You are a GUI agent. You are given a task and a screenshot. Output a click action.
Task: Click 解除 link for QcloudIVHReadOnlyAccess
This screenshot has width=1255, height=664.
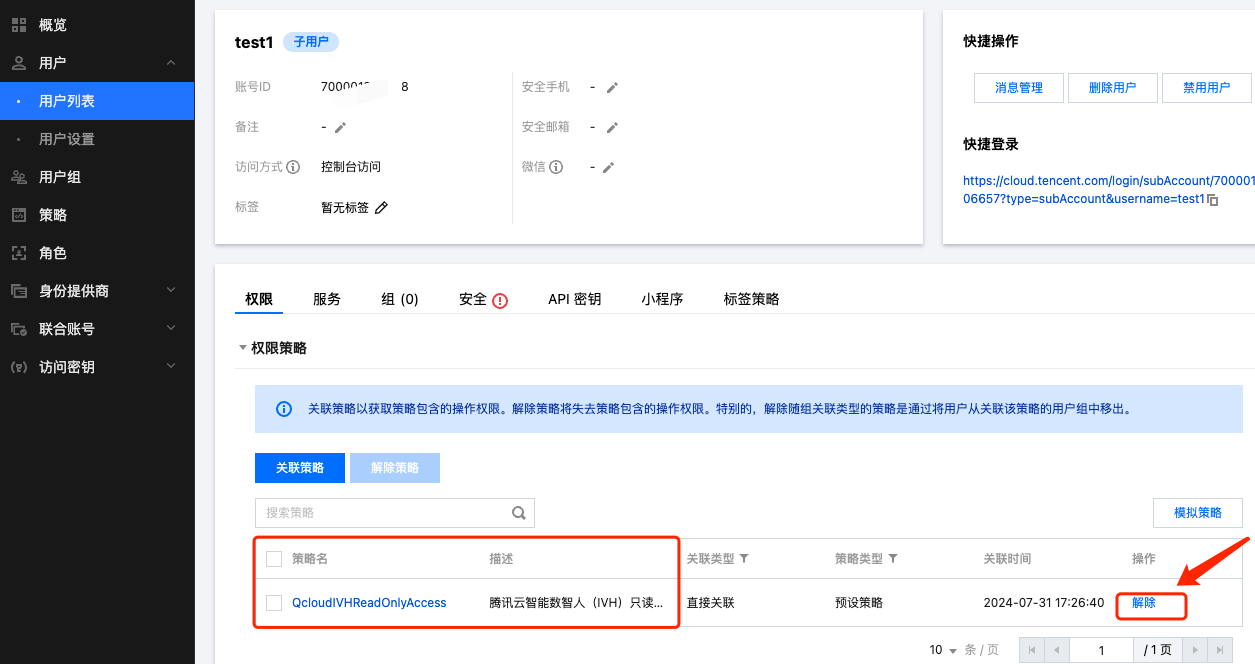click(1144, 603)
